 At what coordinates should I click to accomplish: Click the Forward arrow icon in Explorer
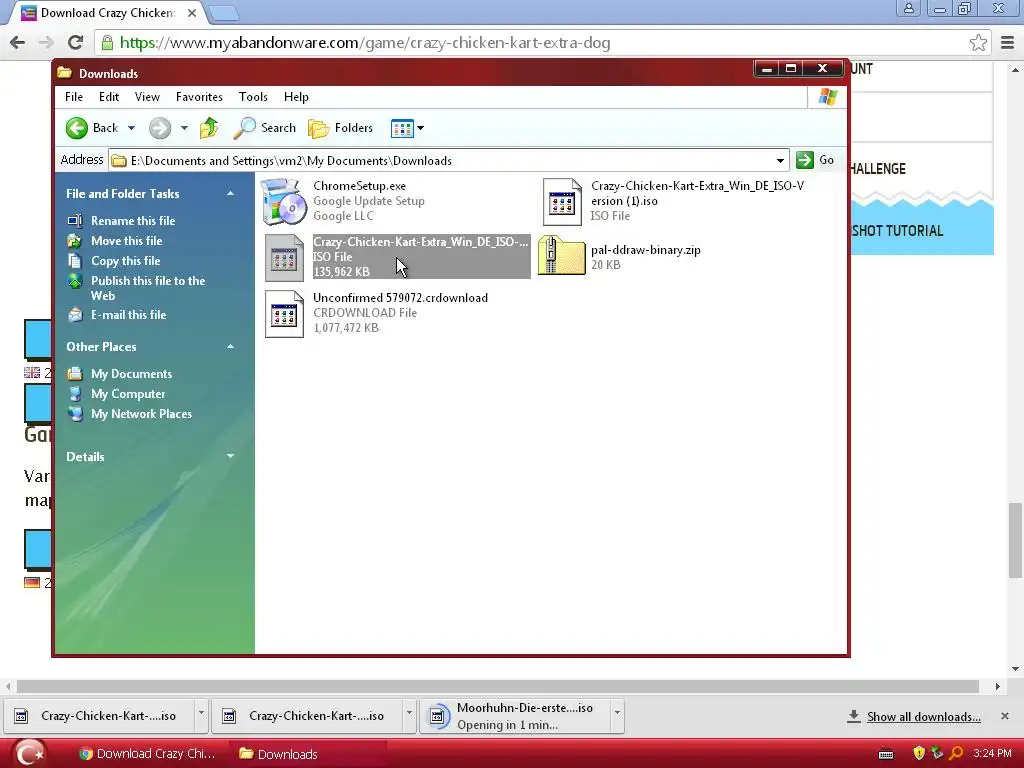coord(159,128)
